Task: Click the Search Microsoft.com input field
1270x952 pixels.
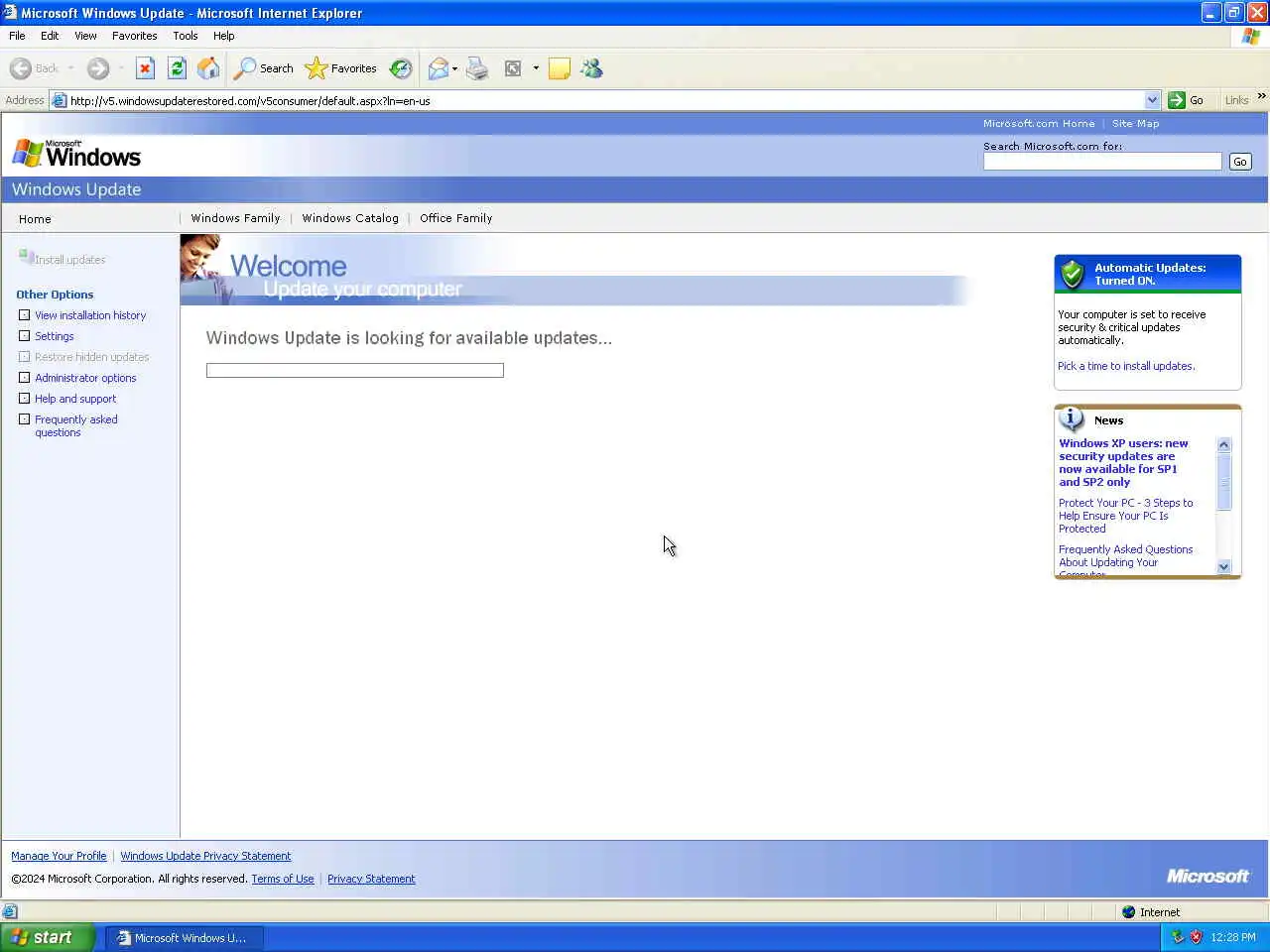Action: [x=1102, y=162]
